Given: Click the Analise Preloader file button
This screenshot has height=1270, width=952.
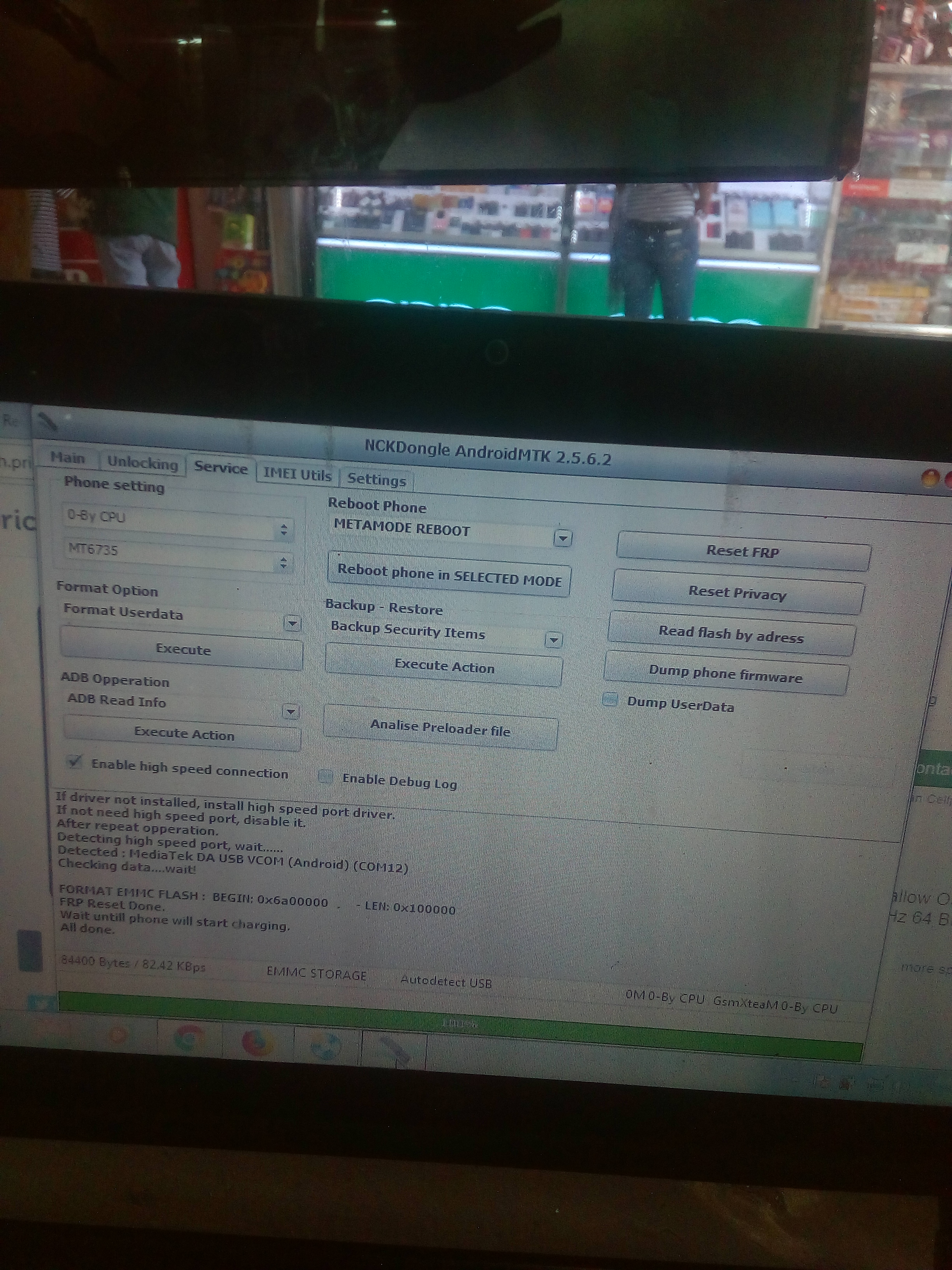Looking at the screenshot, I should [441, 728].
